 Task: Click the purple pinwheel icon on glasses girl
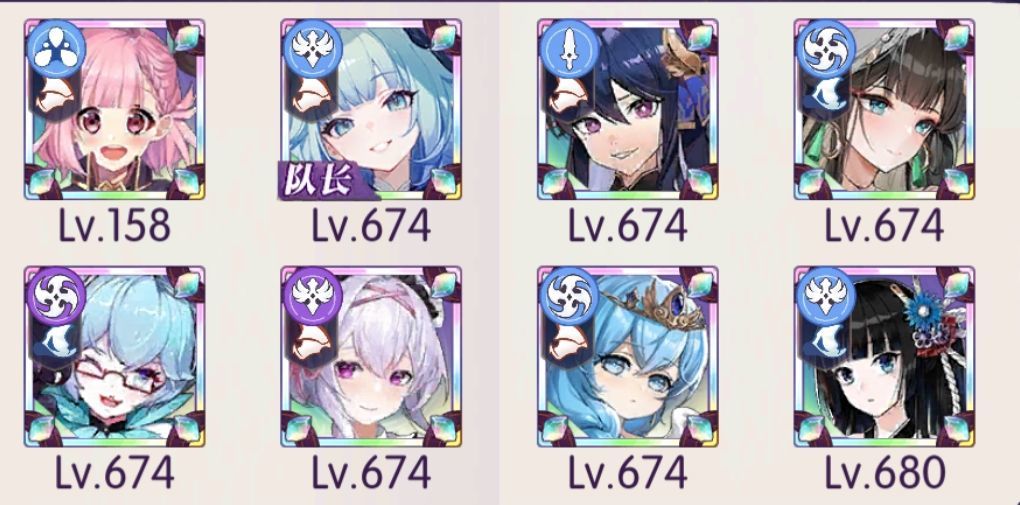click(x=55, y=297)
